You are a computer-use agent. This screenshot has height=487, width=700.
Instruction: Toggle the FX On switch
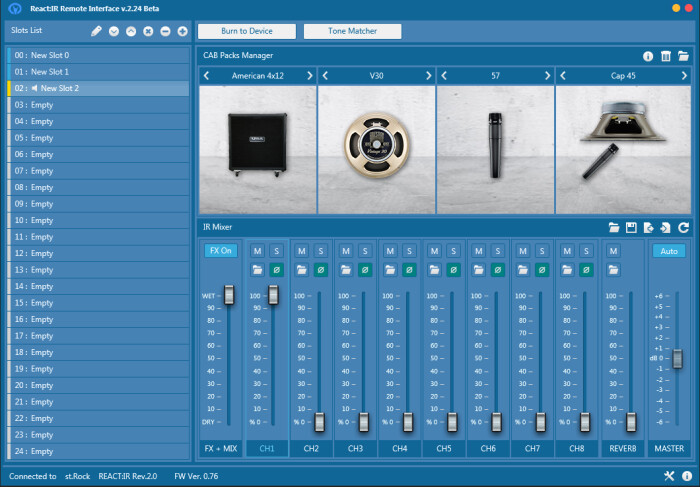[221, 251]
